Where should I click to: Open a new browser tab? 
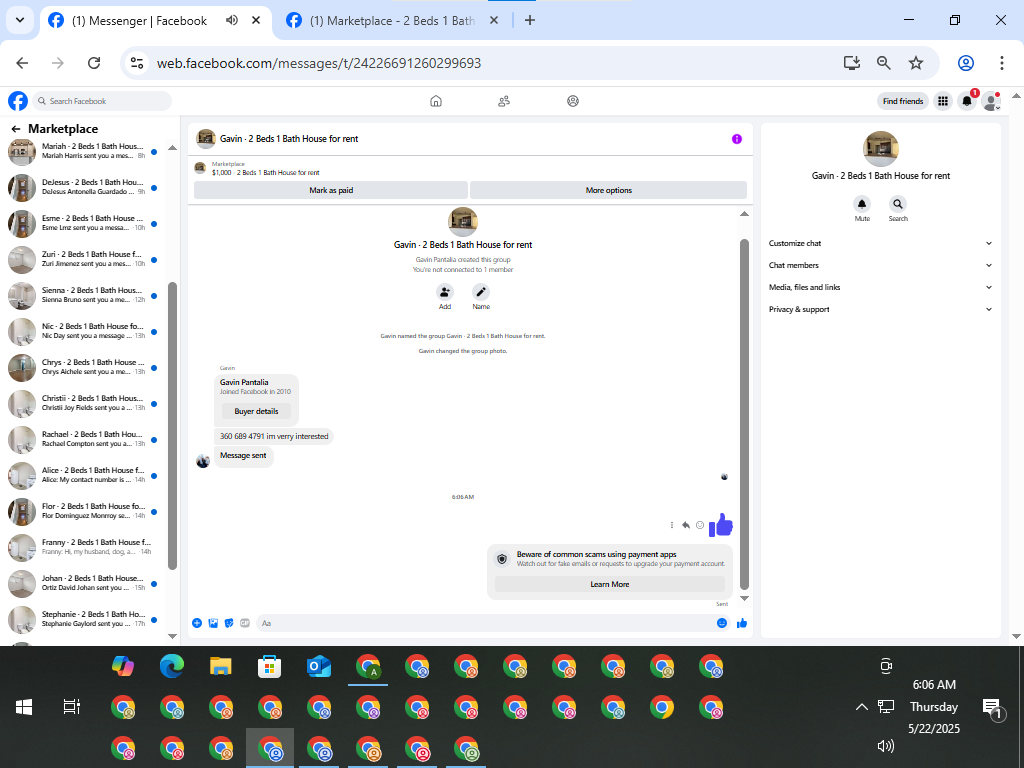tap(530, 20)
